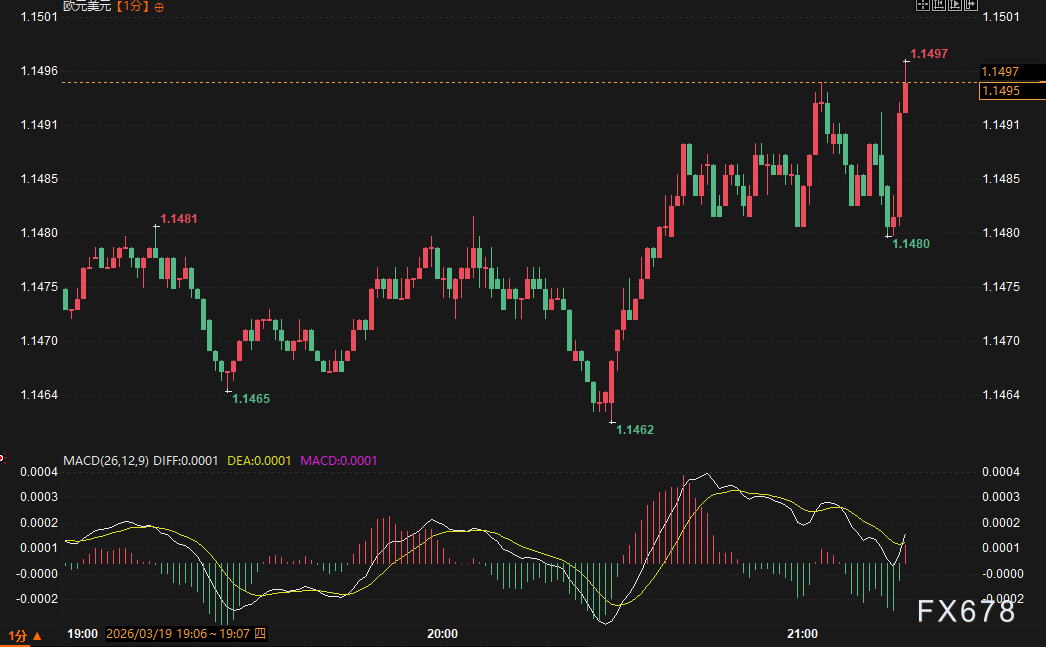Click the jump-to-start chart icon
The image size is (1046, 647).
point(939,5)
